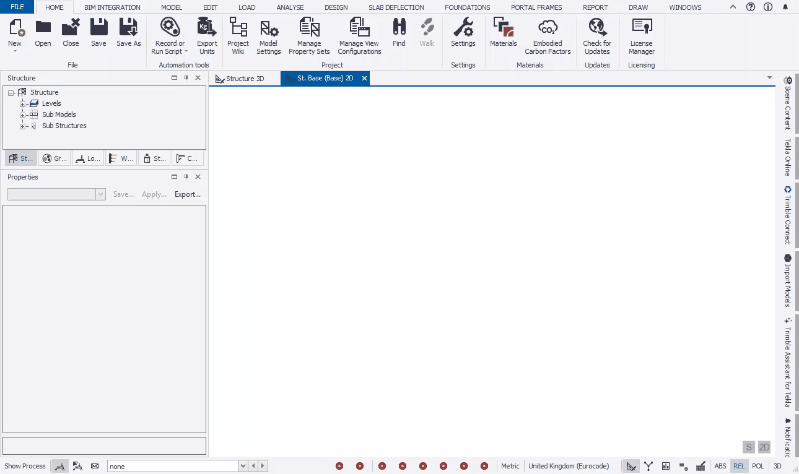This screenshot has height=474, width=799.
Task: Toggle REL coordinate mode
Action: tap(739, 466)
